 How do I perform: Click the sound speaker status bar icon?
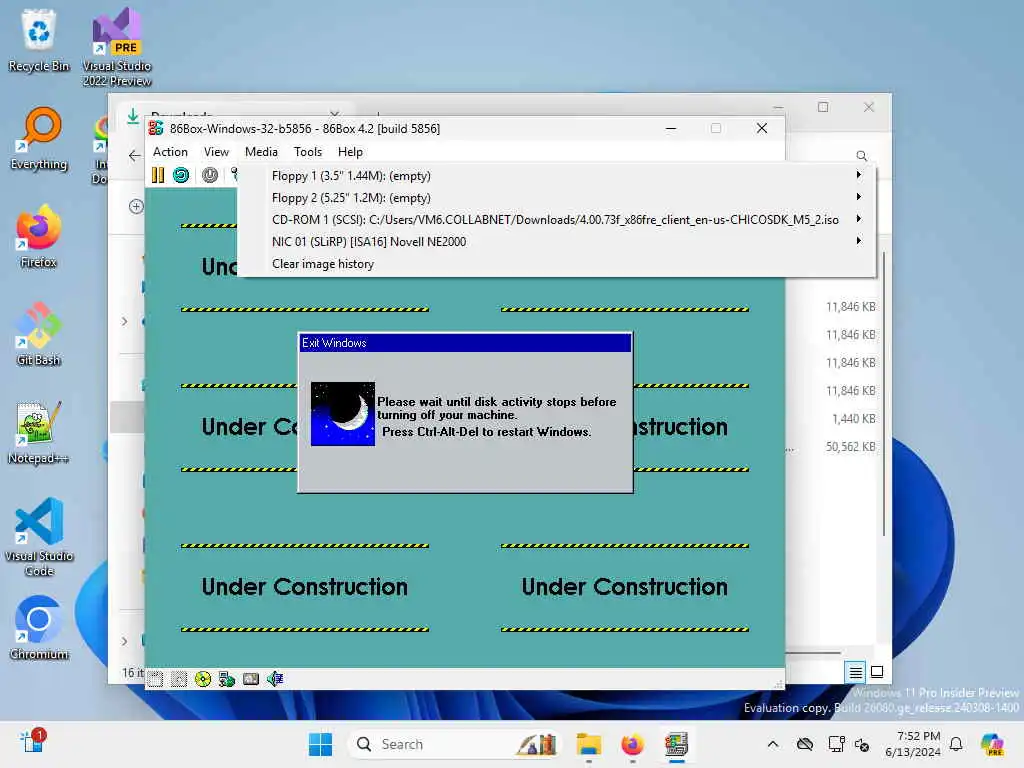coord(275,679)
